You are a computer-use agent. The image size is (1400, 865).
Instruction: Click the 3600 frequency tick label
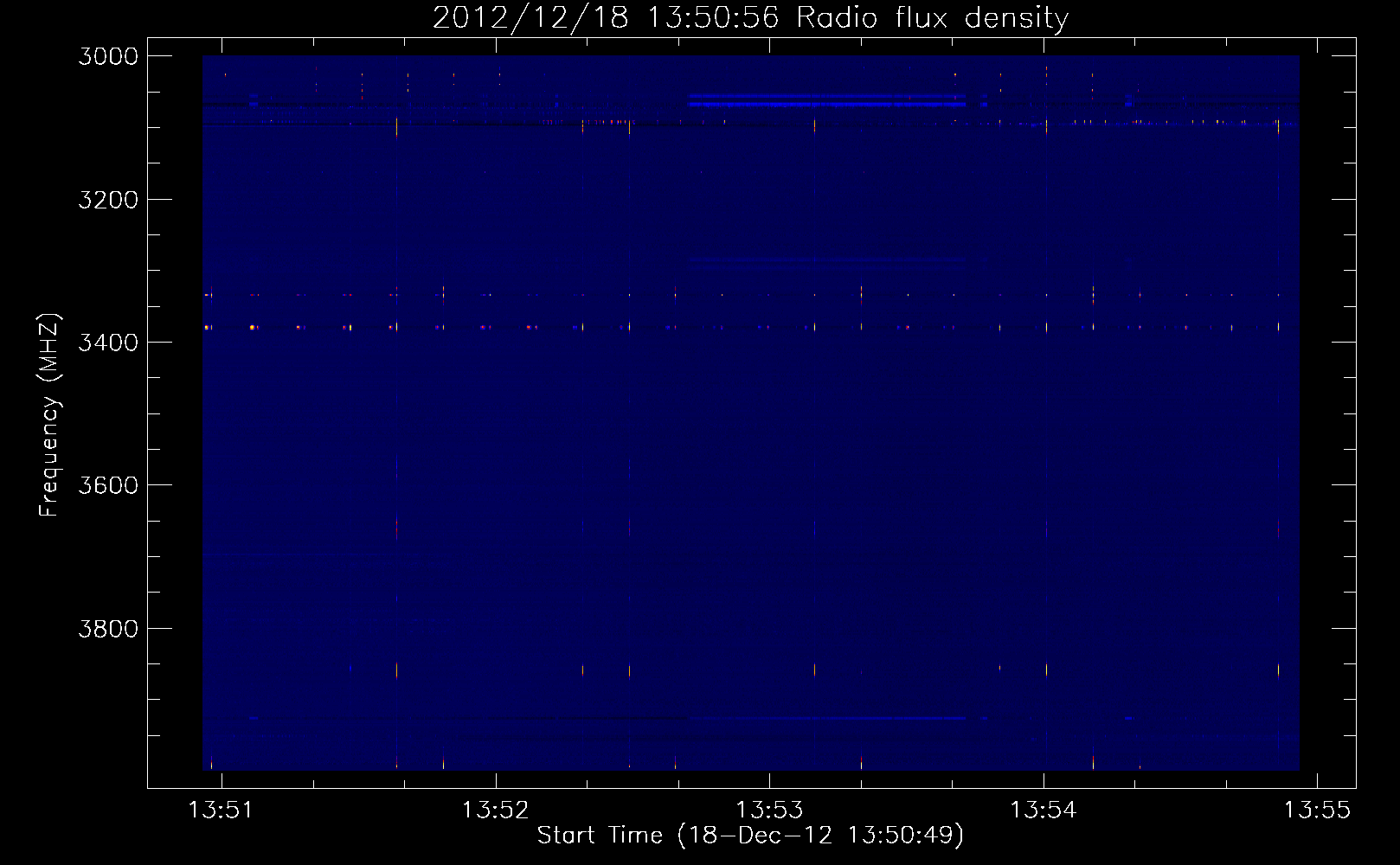108,485
